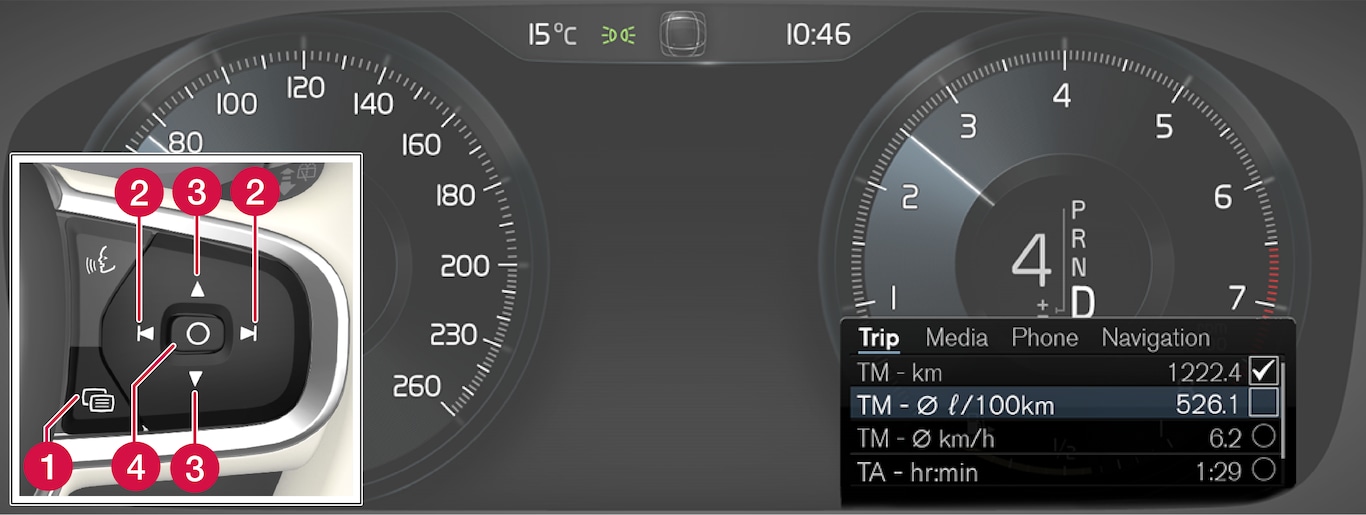Viewport: 1366px width, 515px height.
Task: Select the Trip tab
Action: [x=879, y=339]
